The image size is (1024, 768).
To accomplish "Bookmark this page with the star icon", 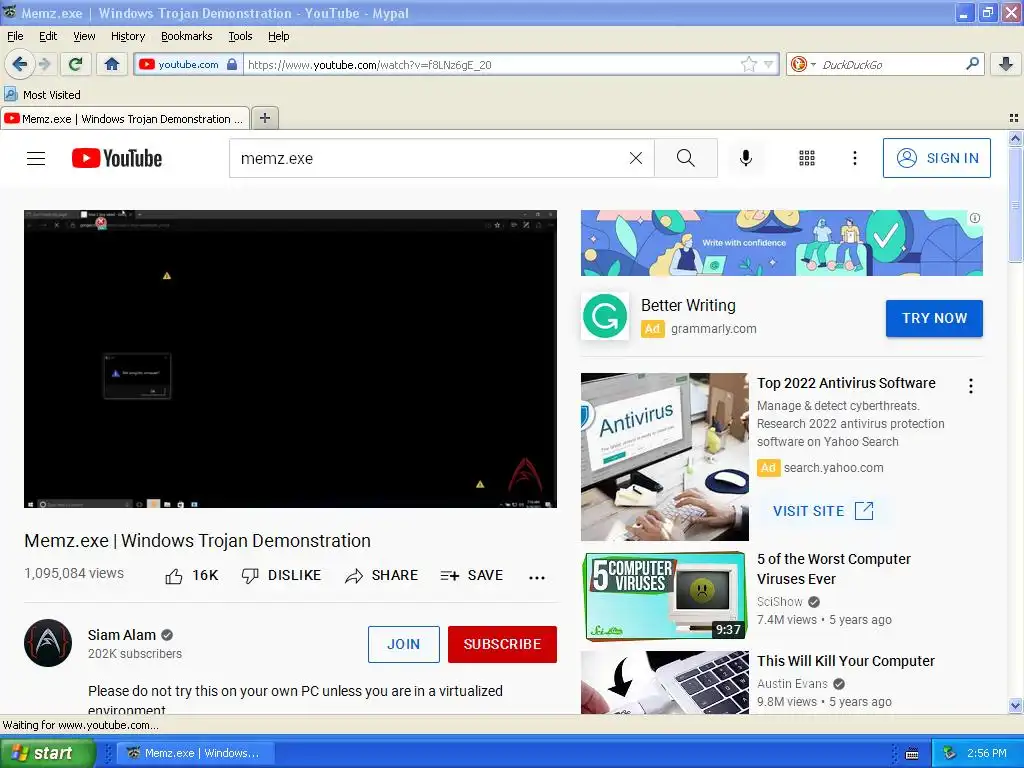I will tap(748, 64).
